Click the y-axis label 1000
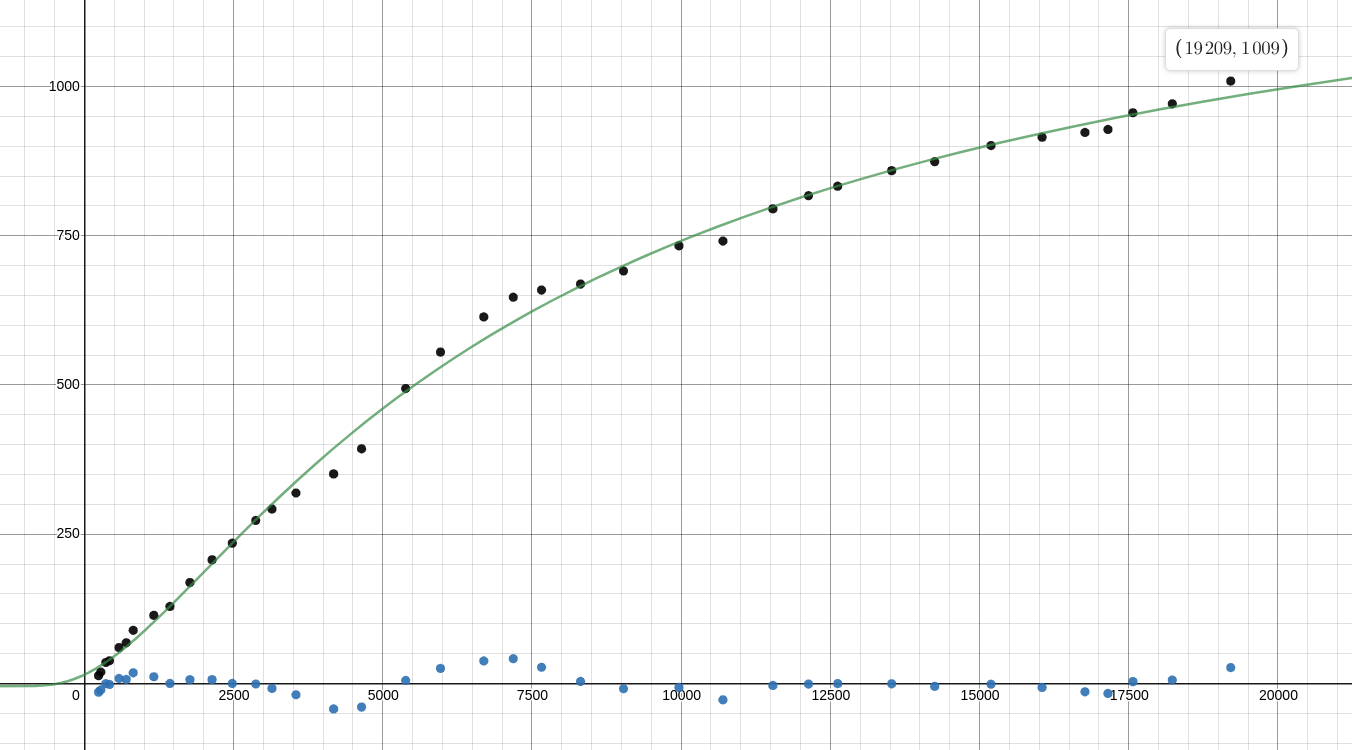Viewport: 1352px width, 750px height. [x=64, y=86]
